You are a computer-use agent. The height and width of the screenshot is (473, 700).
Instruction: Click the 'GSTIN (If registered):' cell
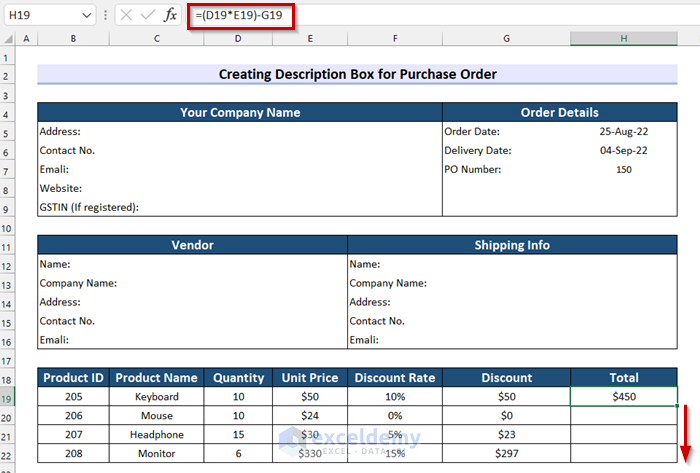(89, 207)
